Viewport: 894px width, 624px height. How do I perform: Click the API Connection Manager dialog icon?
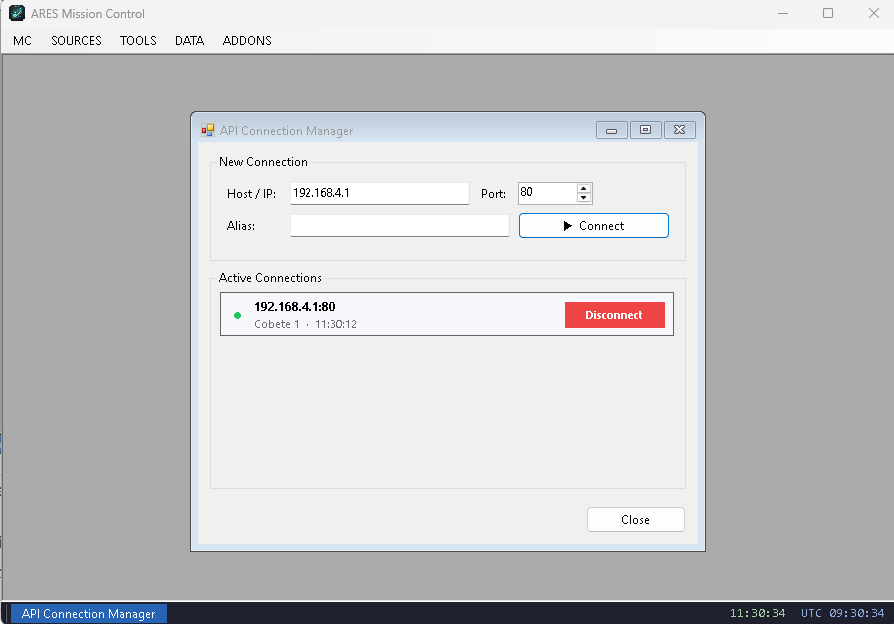point(208,131)
